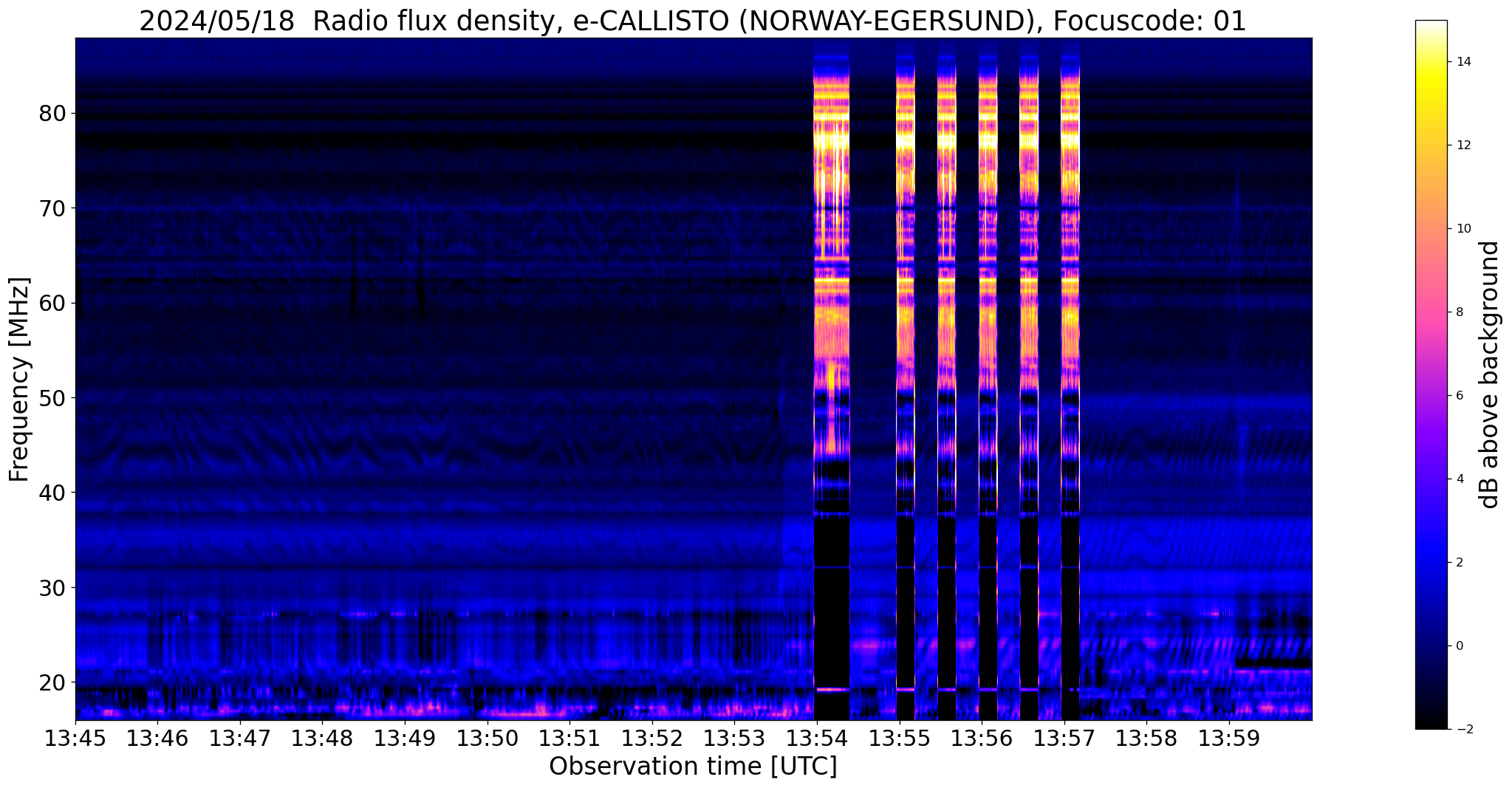This screenshot has width=1512, height=788.
Task: Click the 30 MHz frequency tick label
Action: (x=52, y=588)
